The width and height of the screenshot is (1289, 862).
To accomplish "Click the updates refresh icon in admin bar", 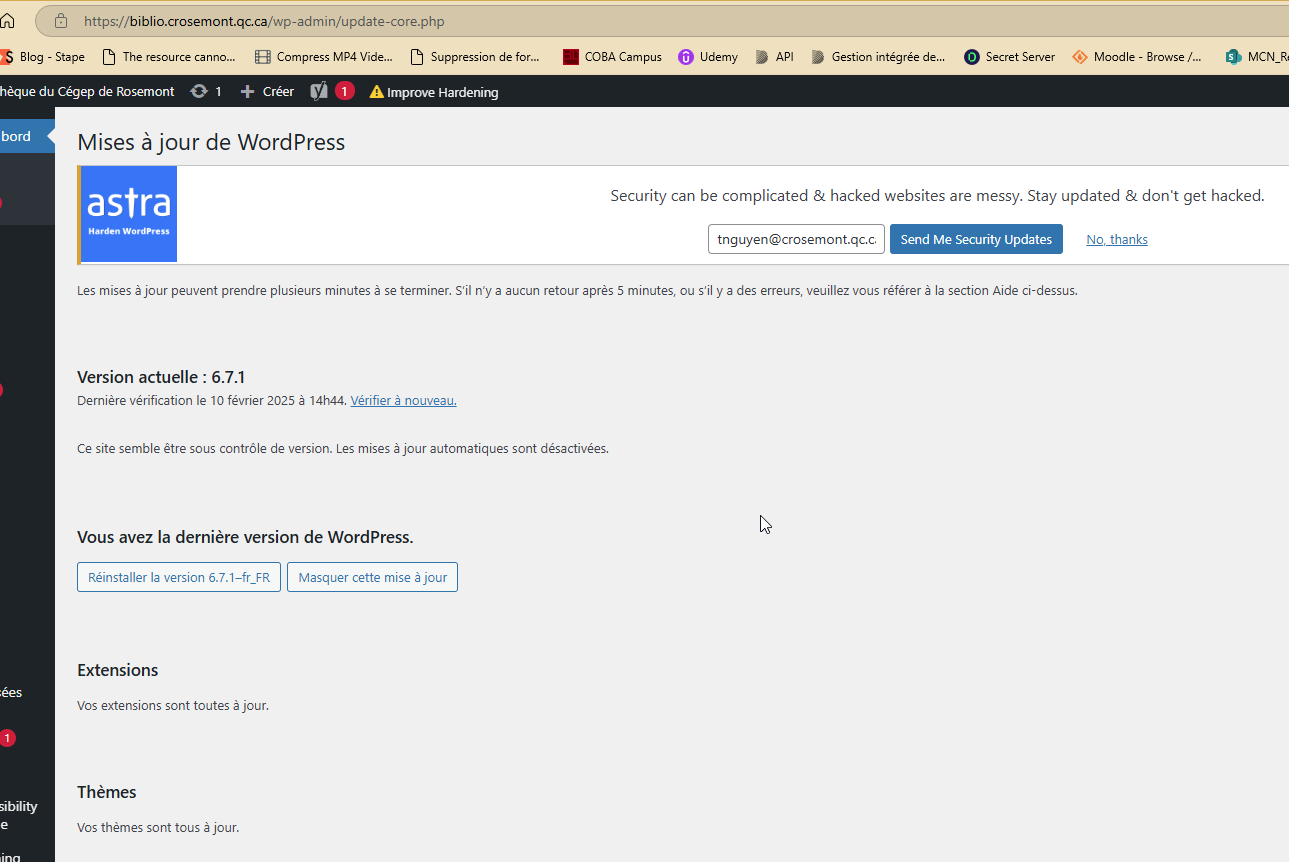I will pos(199,91).
